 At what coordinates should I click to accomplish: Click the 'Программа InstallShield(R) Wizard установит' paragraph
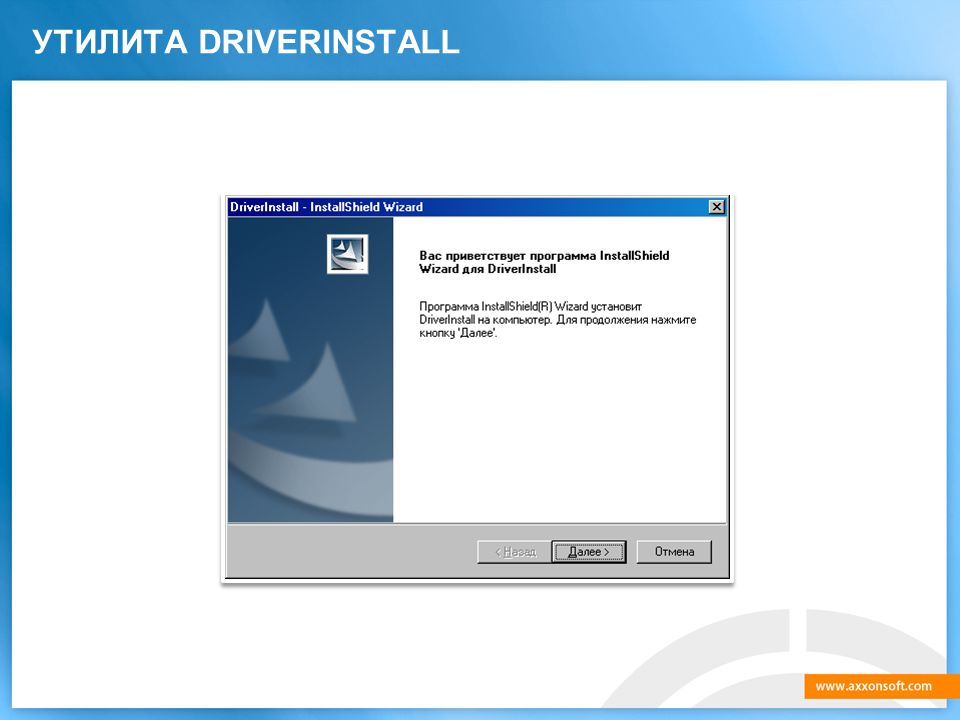(x=557, y=320)
